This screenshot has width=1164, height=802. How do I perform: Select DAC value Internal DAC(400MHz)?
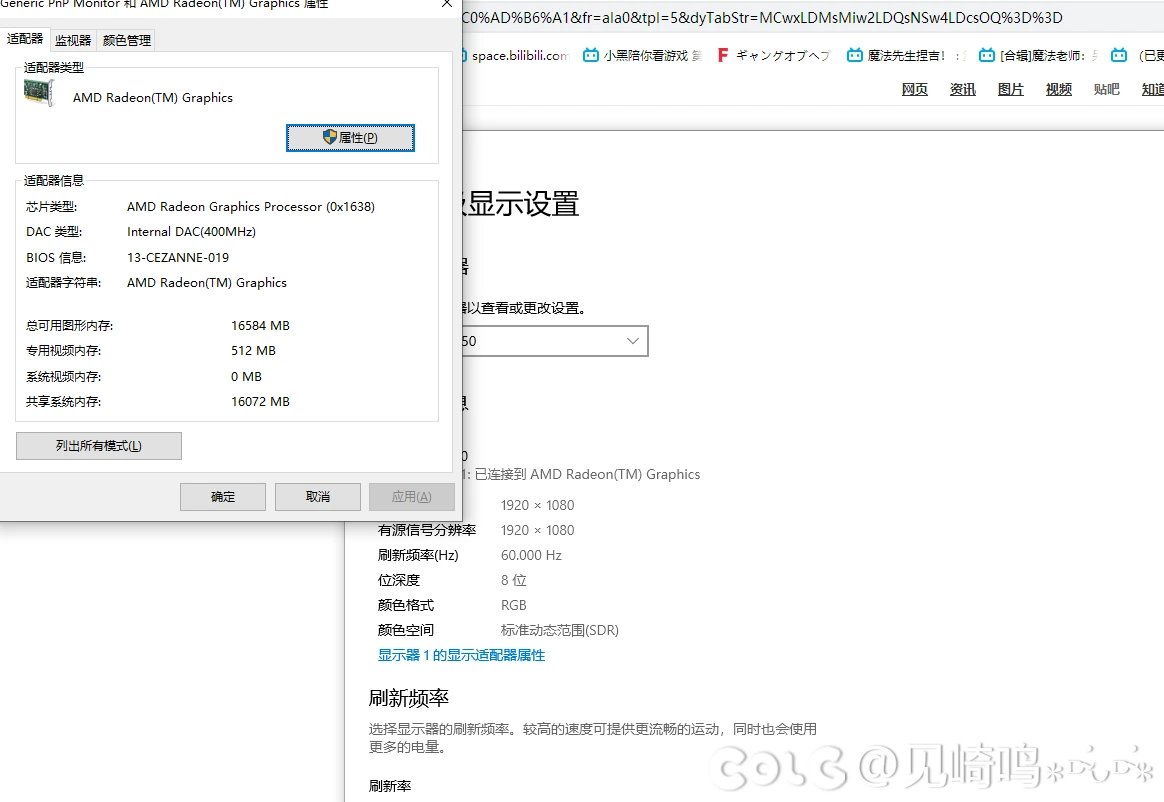[192, 232]
